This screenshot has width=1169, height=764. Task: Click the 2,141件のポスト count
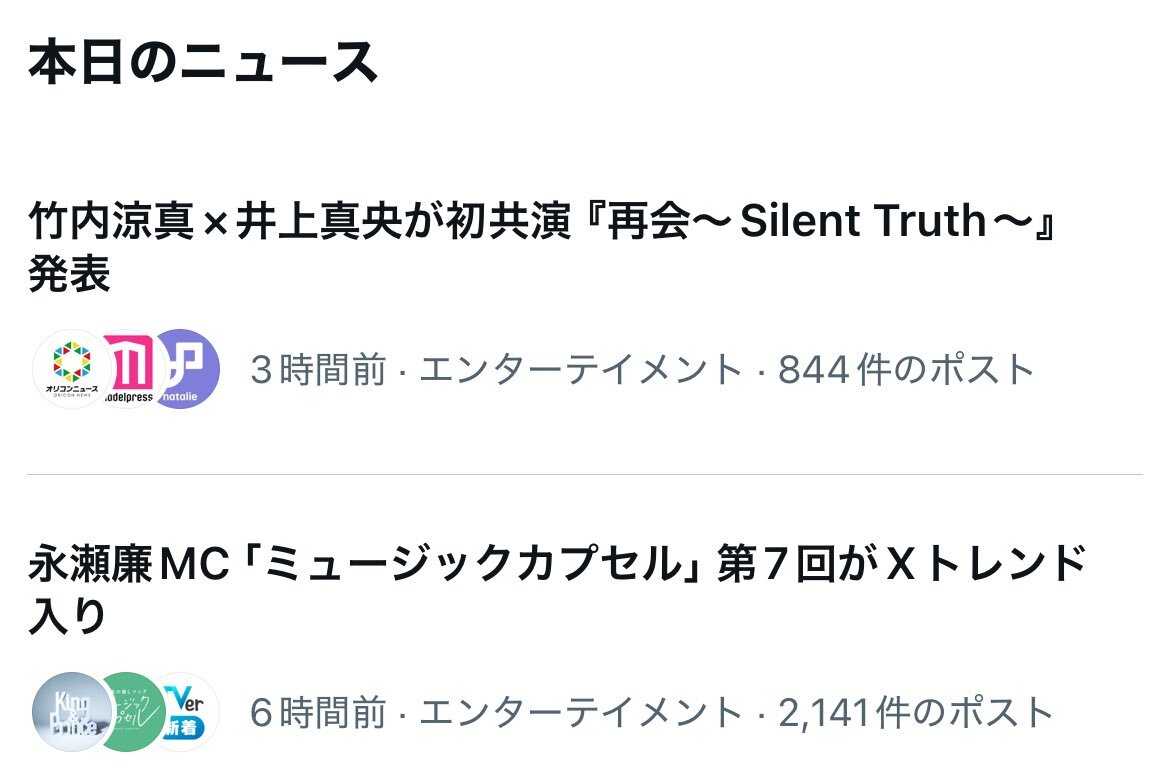916,712
